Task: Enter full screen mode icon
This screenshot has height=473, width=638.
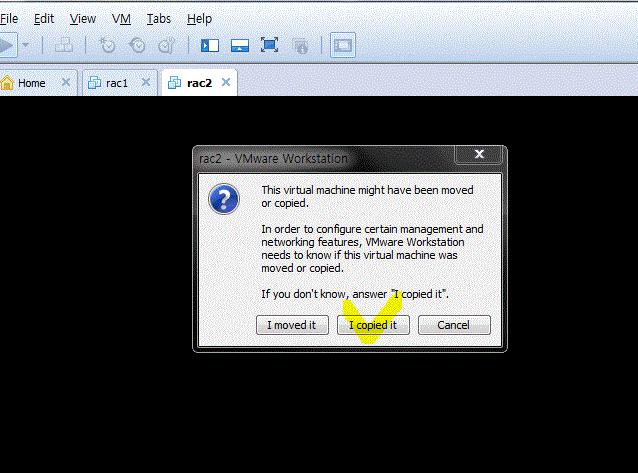Action: [269, 45]
